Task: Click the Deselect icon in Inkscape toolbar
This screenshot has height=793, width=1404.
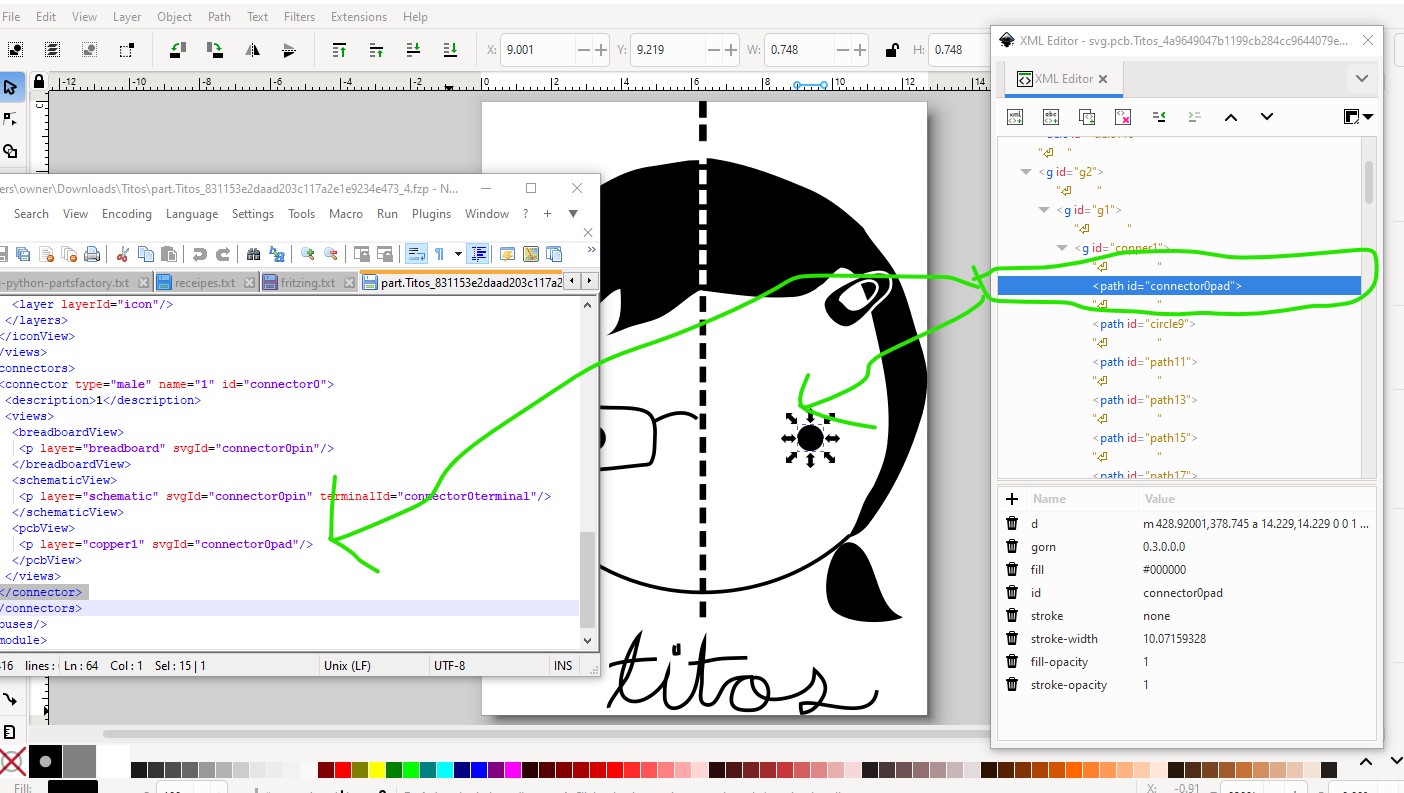Action: click(89, 49)
